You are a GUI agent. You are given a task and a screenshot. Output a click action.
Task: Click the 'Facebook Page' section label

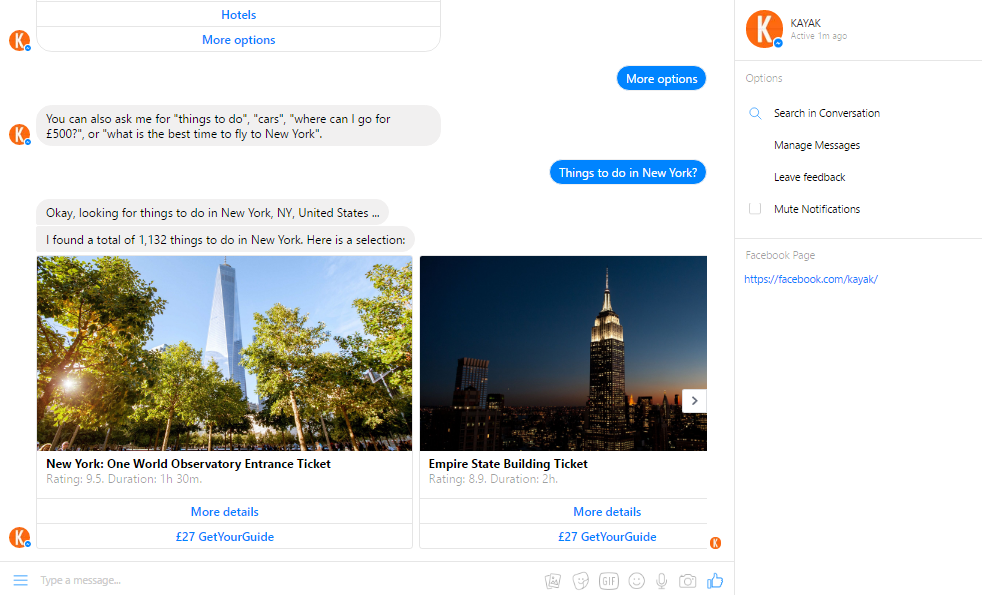(x=780, y=256)
